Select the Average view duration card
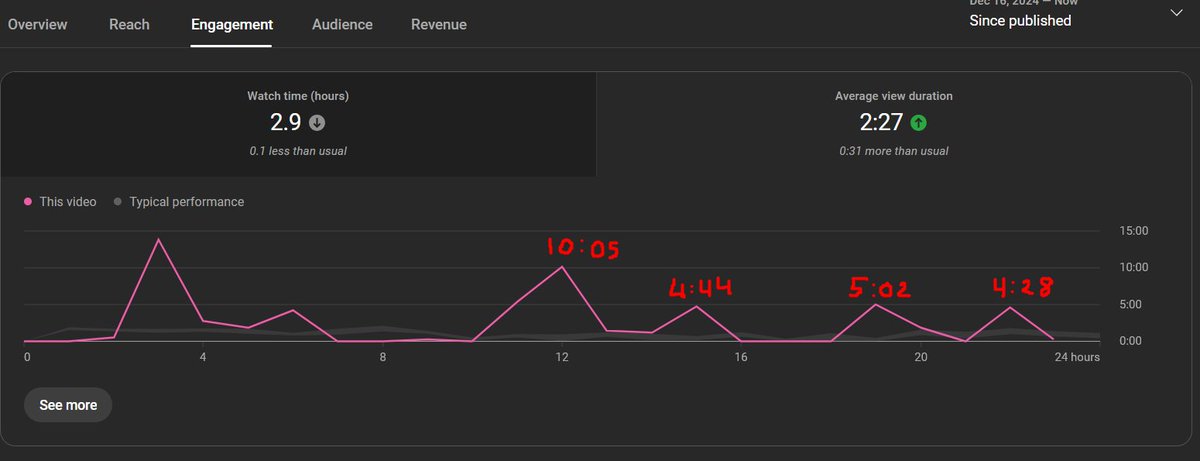The height and width of the screenshot is (461, 1200). pos(894,124)
